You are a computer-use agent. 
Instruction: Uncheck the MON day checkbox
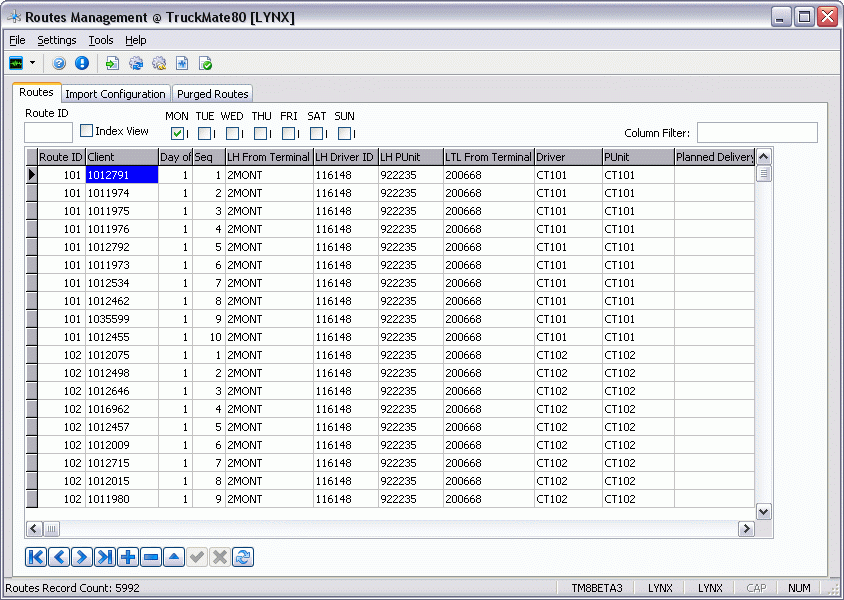[177, 133]
